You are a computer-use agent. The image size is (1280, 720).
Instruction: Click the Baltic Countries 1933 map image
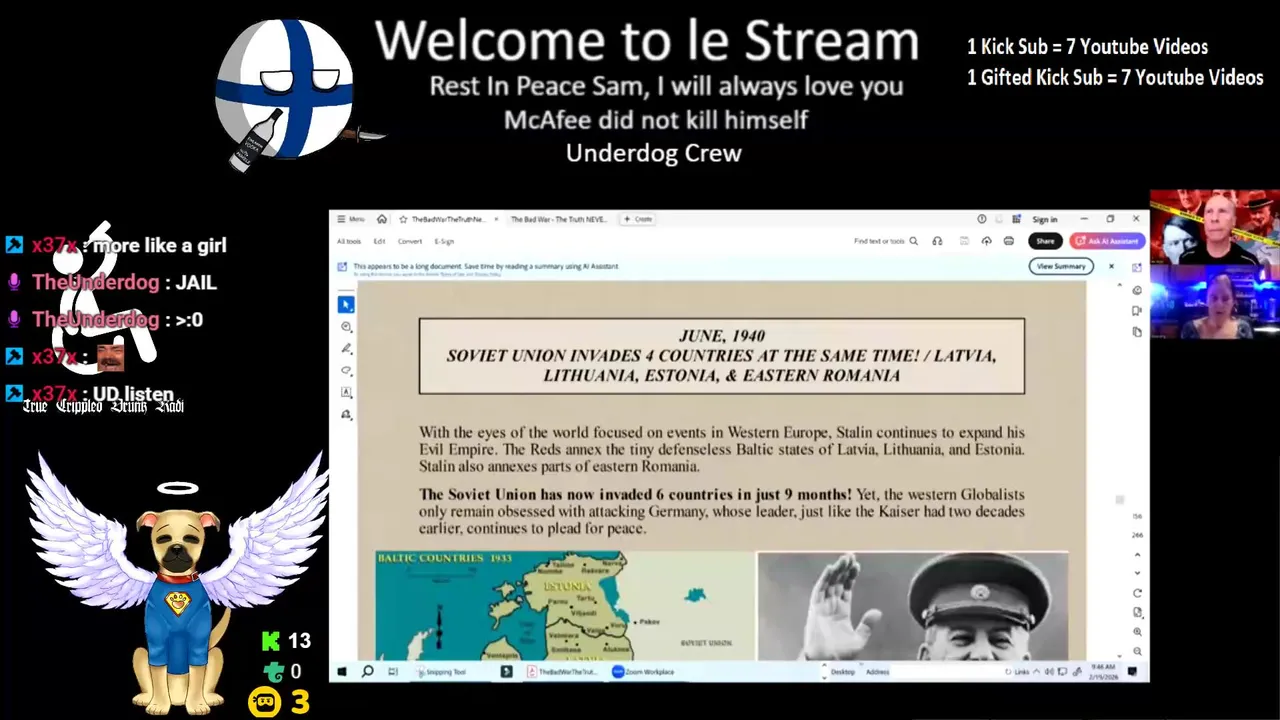coord(564,605)
